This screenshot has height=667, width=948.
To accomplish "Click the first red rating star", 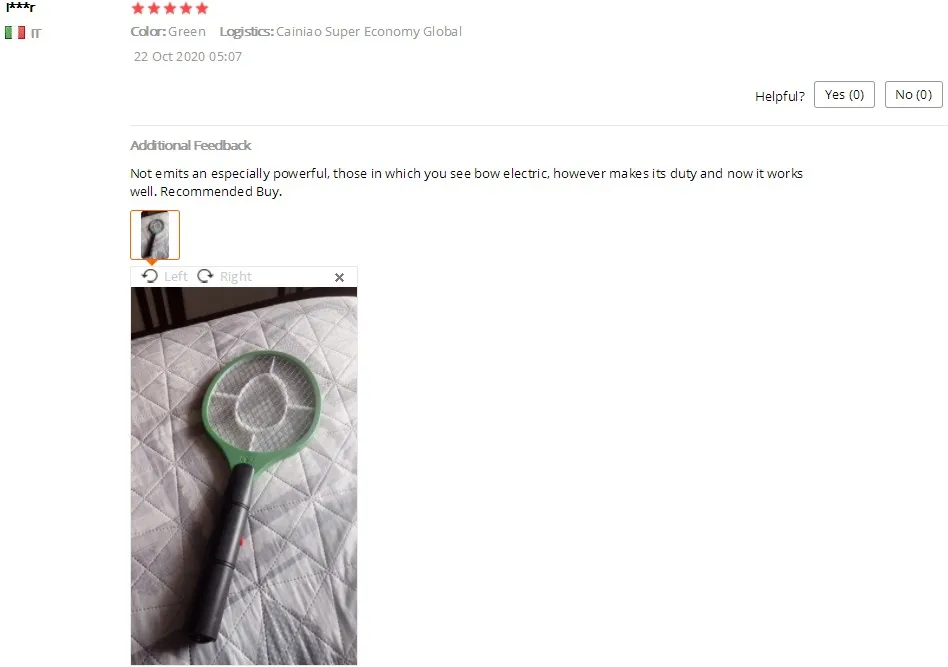I will pos(138,8).
